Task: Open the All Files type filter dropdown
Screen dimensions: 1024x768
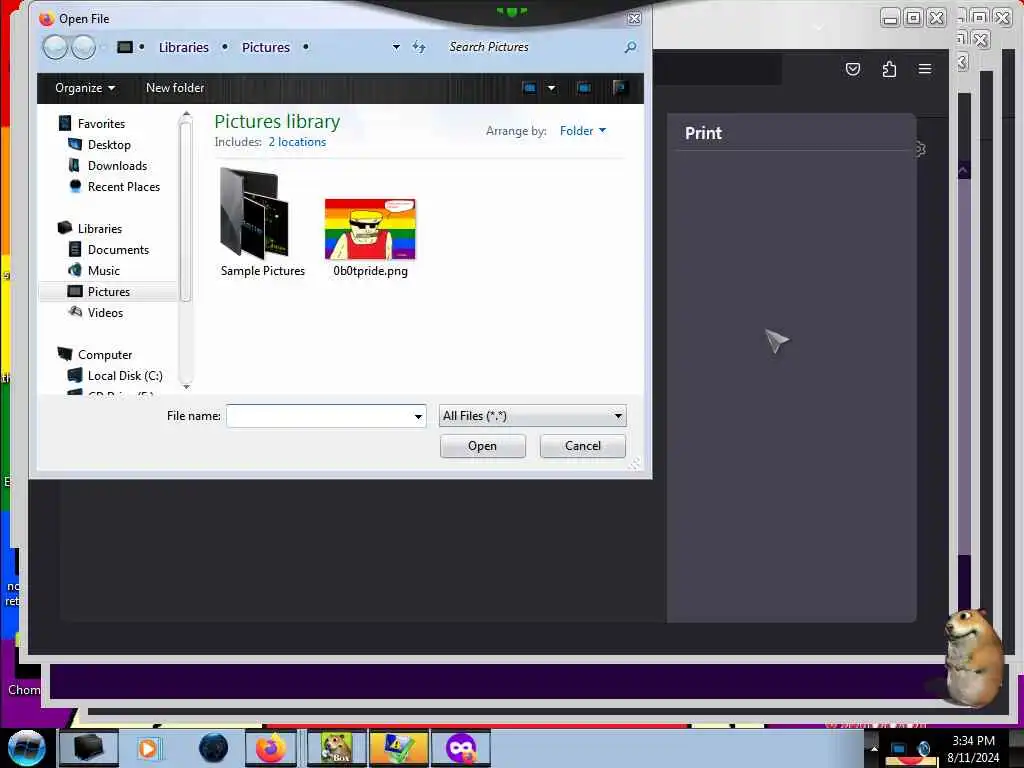Action: tap(532, 416)
